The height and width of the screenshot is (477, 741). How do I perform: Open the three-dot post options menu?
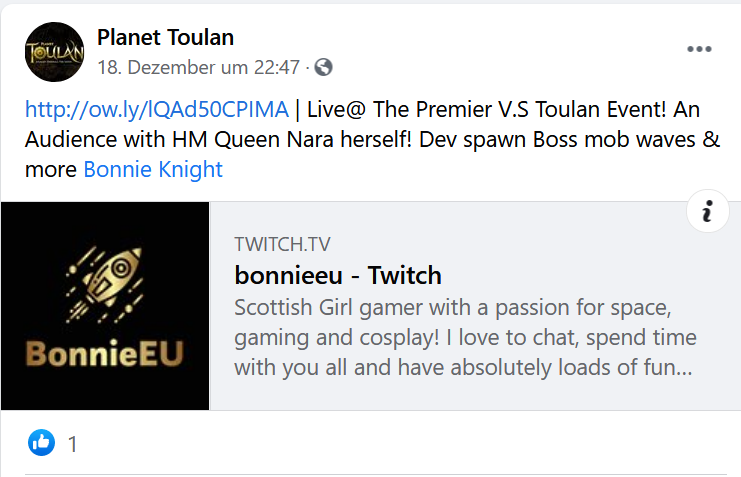(698, 50)
